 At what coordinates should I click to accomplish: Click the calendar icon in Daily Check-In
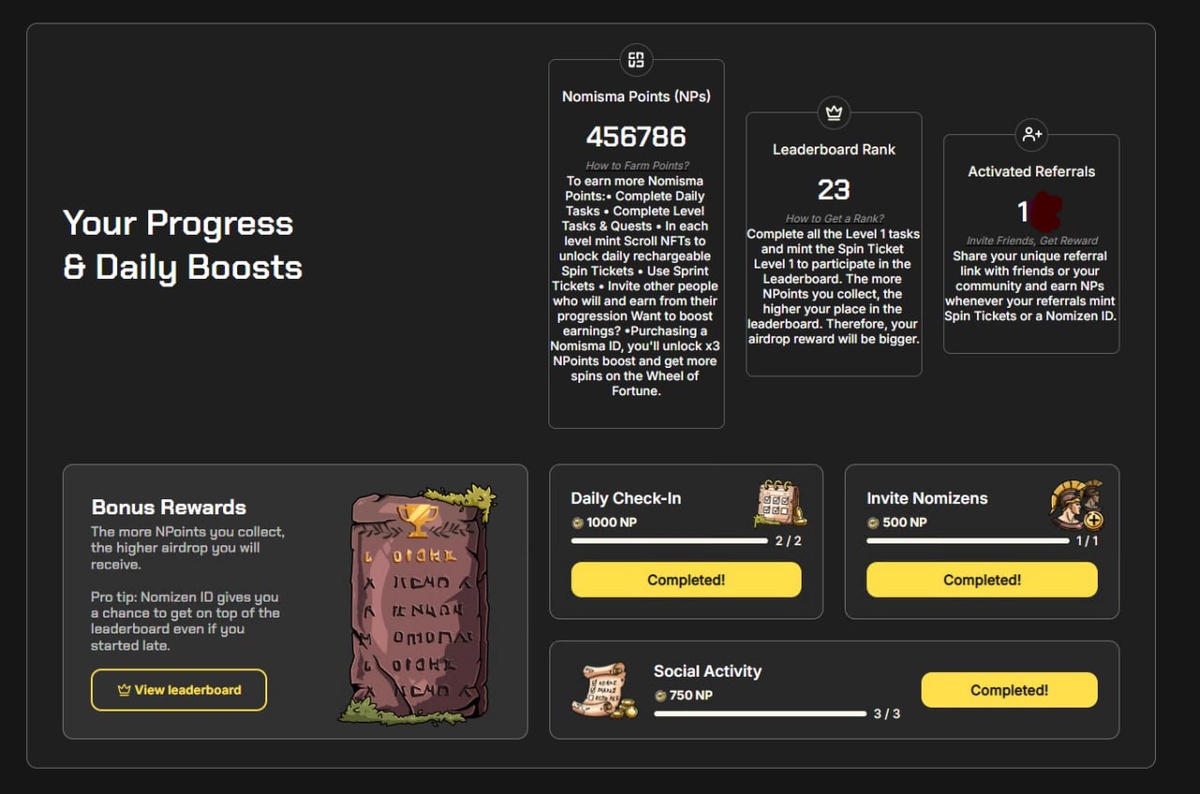[780, 503]
